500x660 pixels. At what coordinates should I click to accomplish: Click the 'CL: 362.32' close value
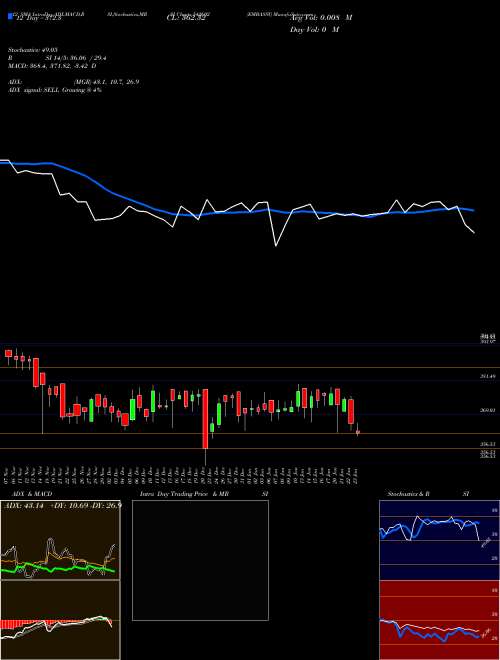[x=186, y=18]
